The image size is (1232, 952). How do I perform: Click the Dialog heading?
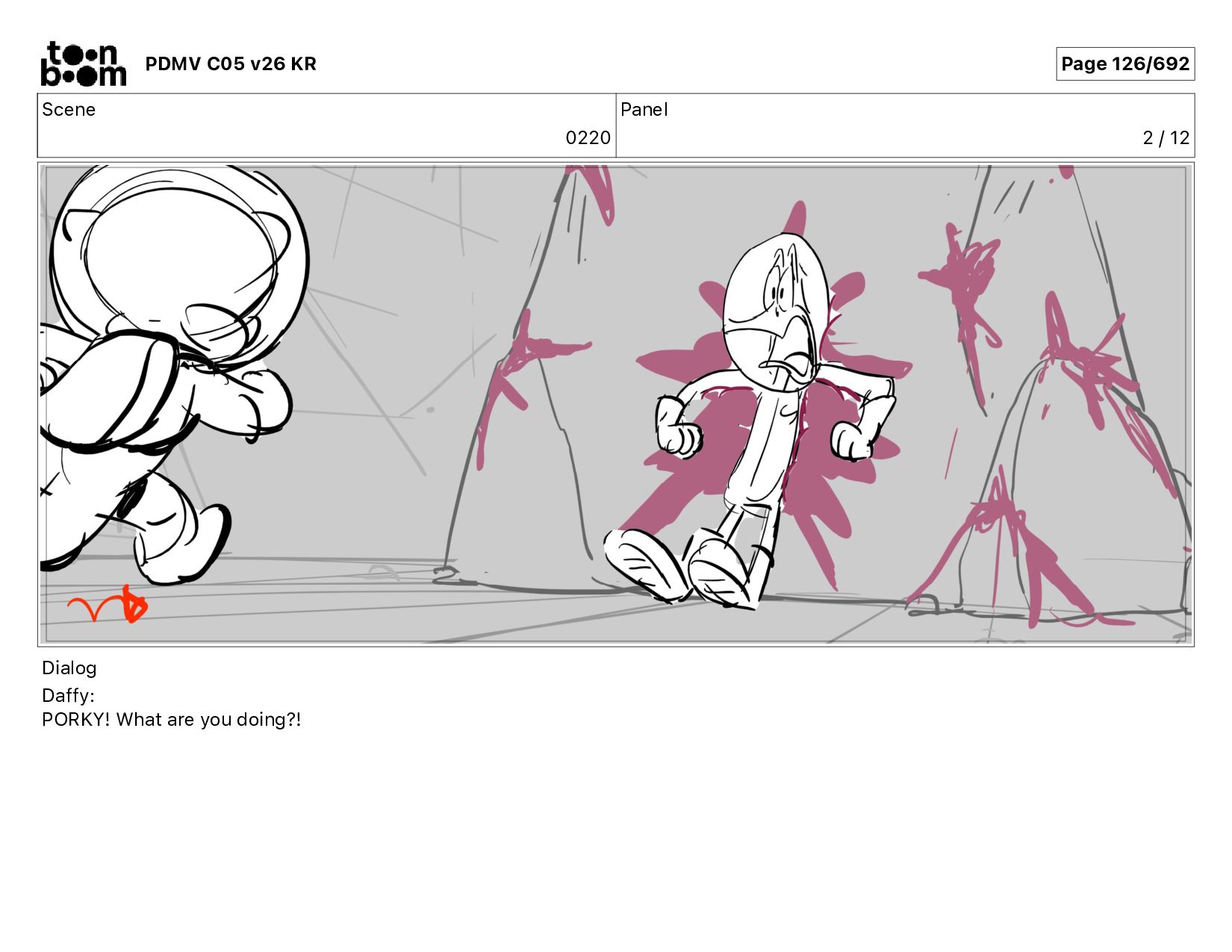click(69, 668)
